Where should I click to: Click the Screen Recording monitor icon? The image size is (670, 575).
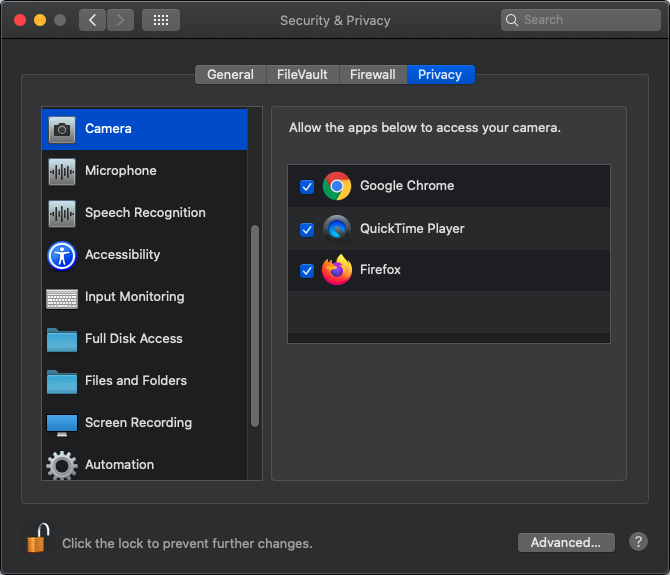coord(62,424)
